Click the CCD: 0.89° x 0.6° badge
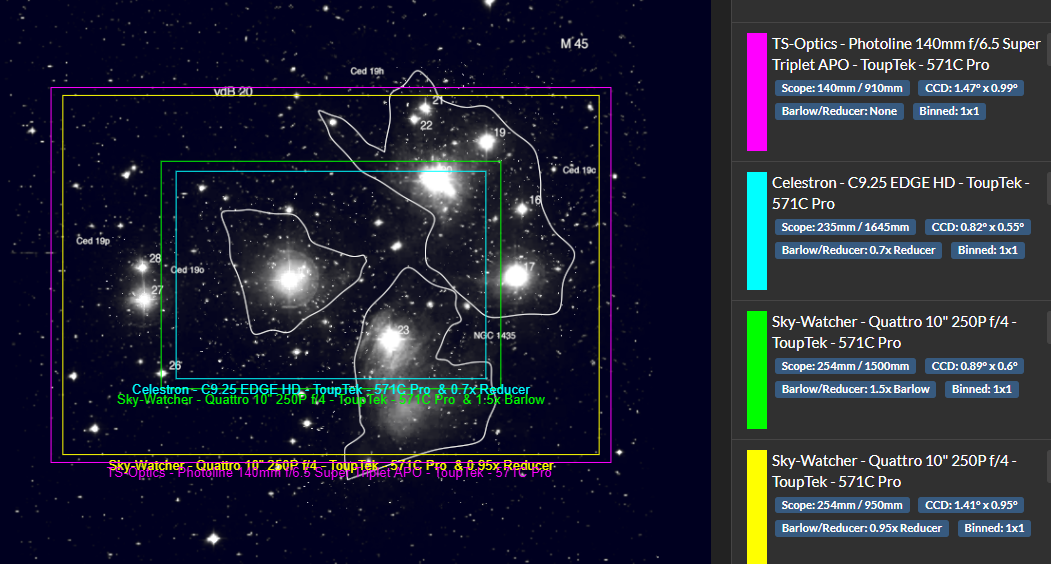This screenshot has width=1051, height=564. click(x=975, y=365)
